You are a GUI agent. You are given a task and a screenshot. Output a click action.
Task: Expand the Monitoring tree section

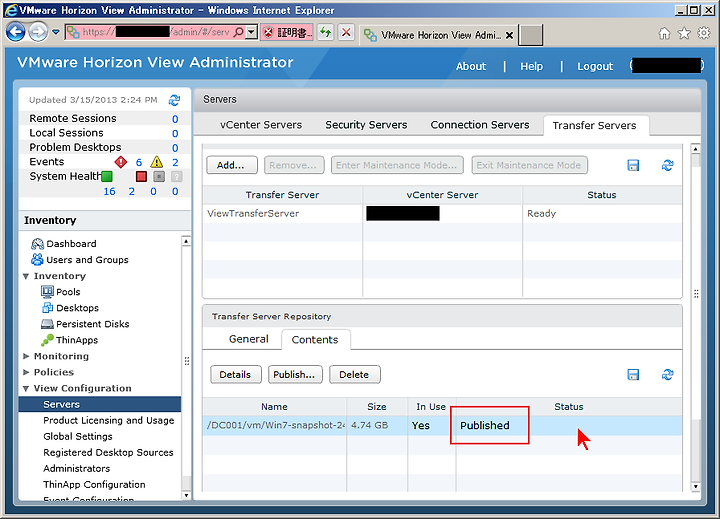(26, 356)
